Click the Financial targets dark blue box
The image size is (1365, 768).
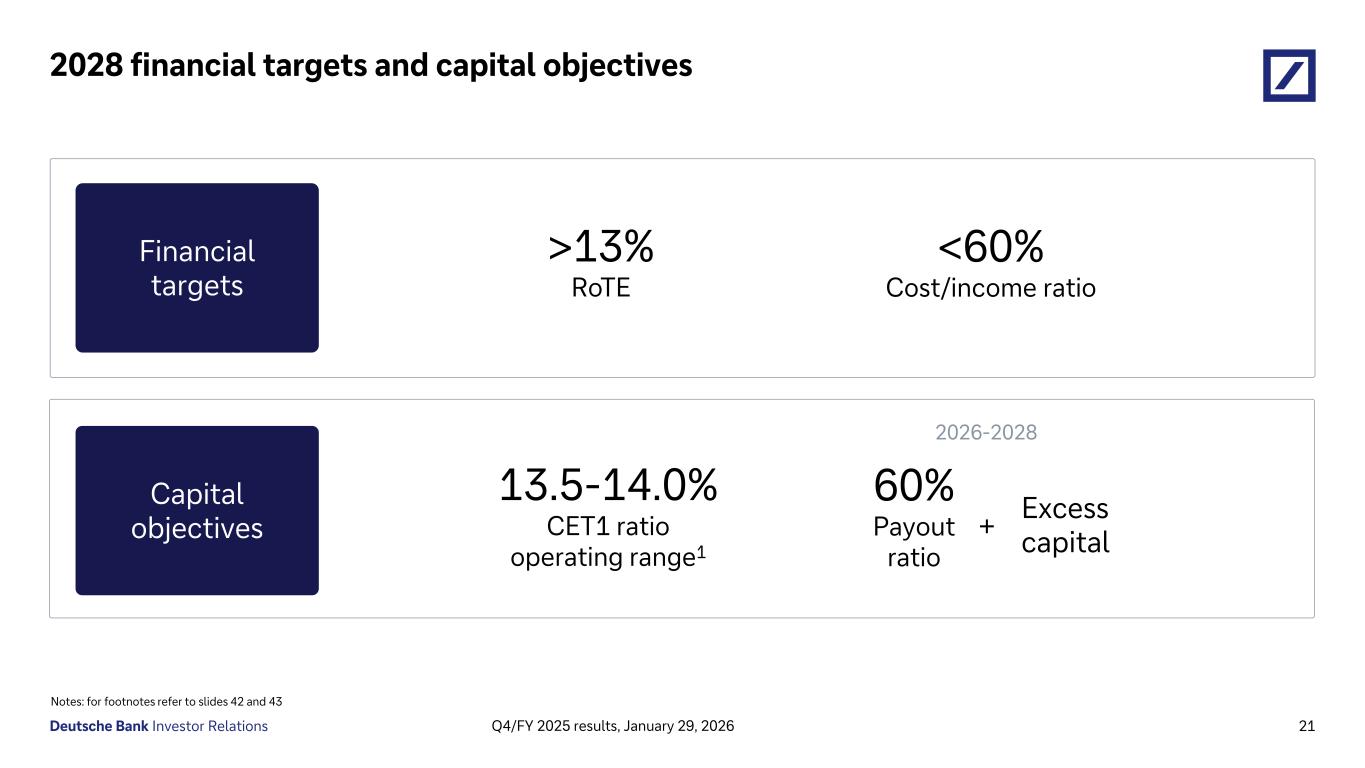(197, 268)
